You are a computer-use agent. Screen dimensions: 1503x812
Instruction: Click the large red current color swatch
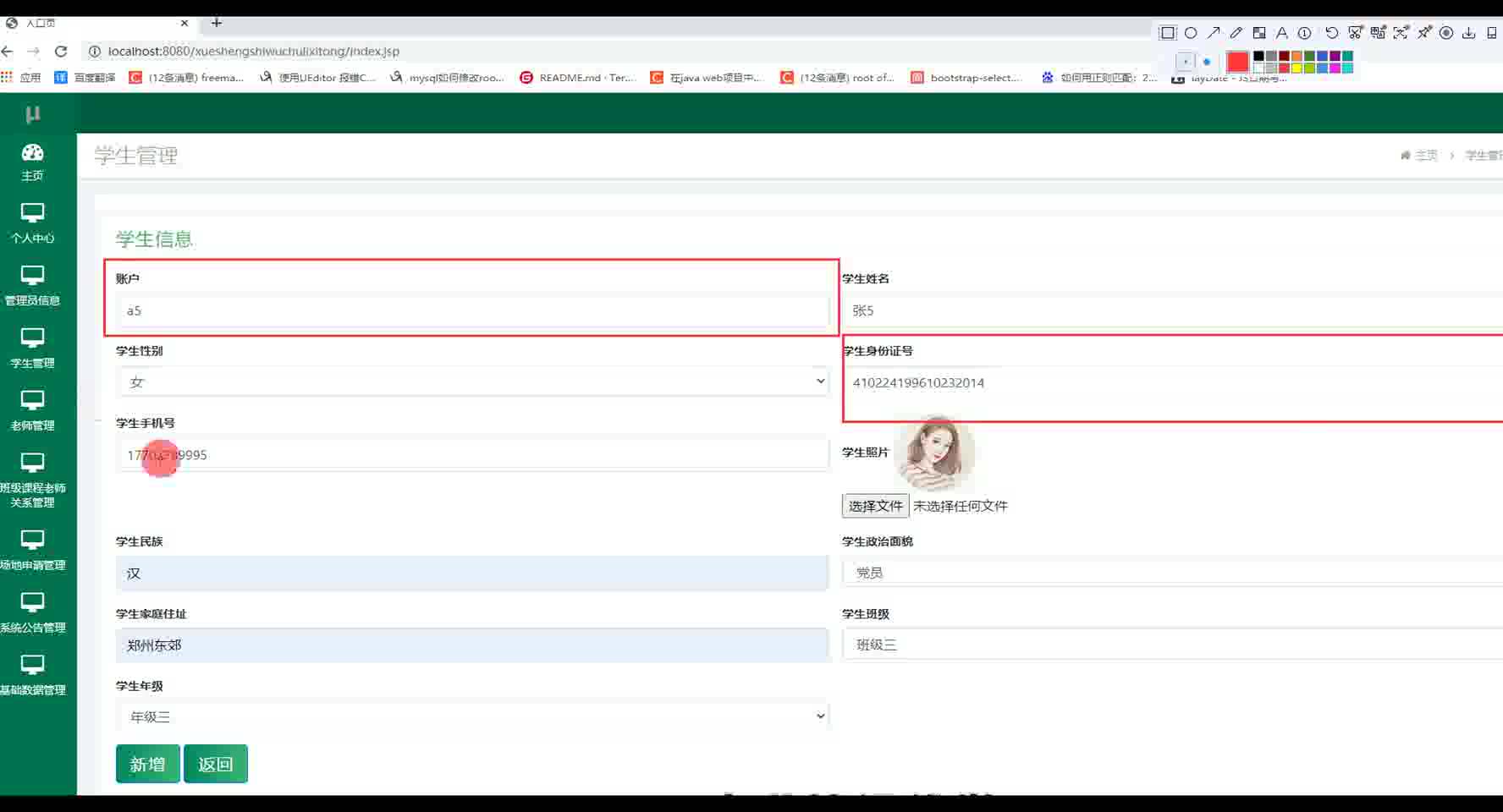click(x=1237, y=62)
